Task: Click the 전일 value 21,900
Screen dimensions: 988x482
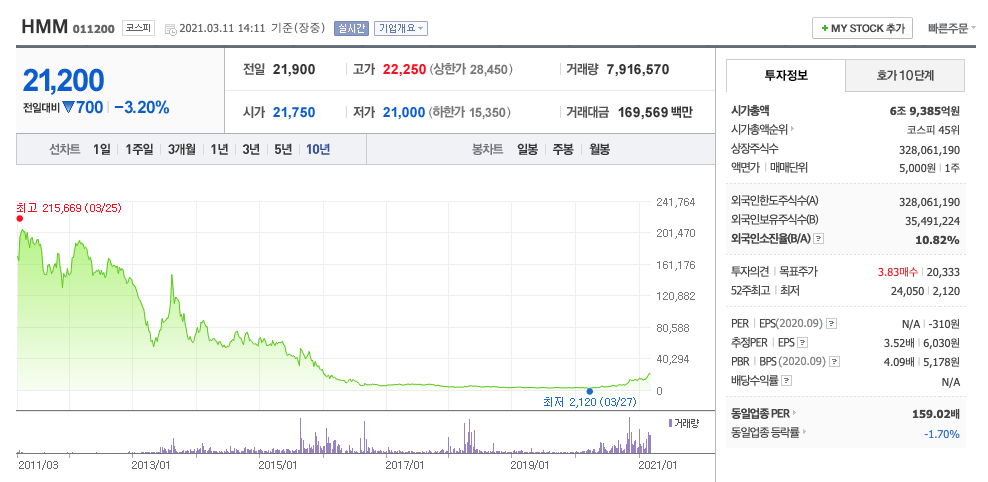Action: pyautogui.click(x=294, y=69)
